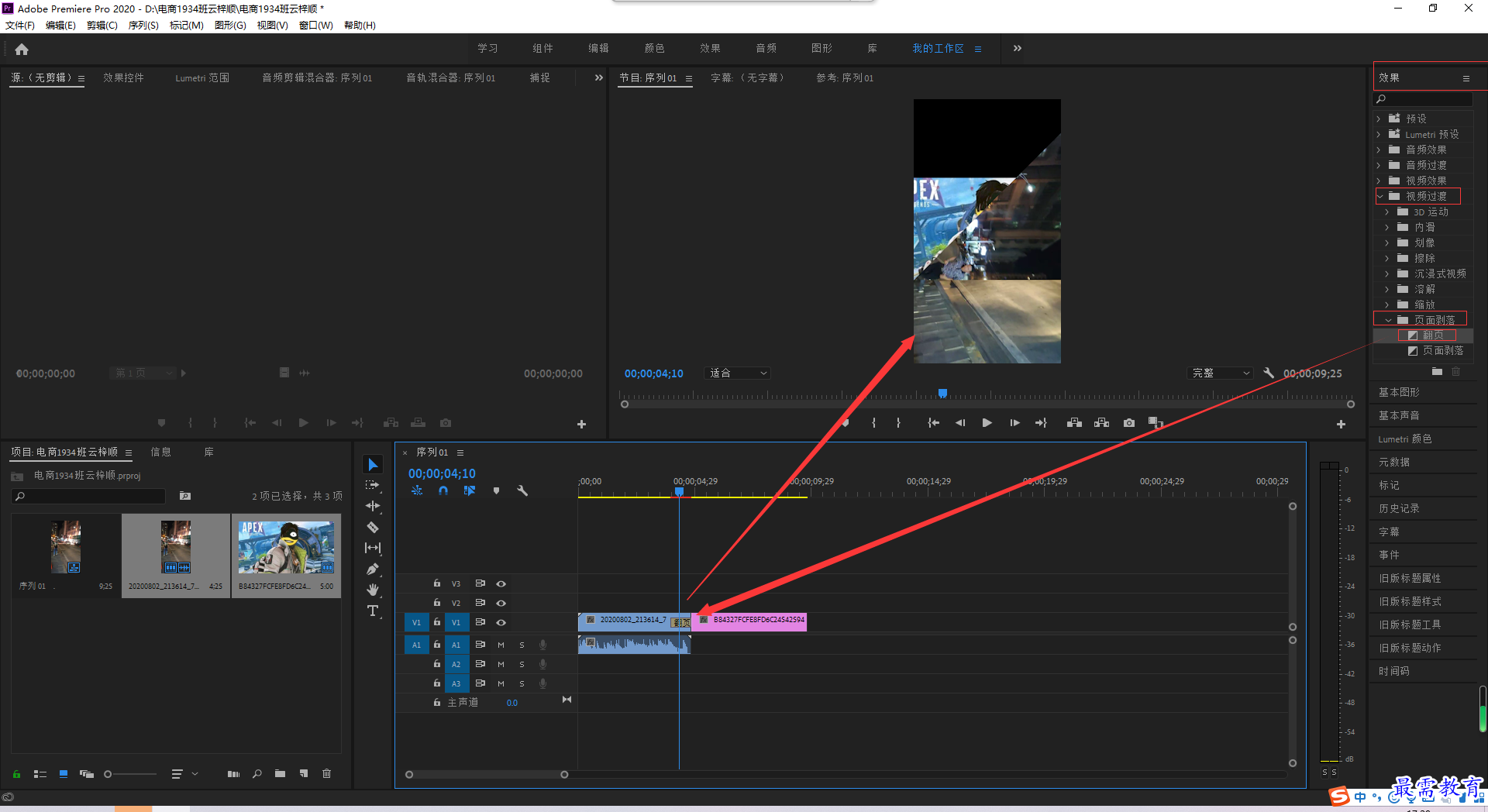Select the Razor tool
Screen dimensions: 1488x812
click(373, 527)
